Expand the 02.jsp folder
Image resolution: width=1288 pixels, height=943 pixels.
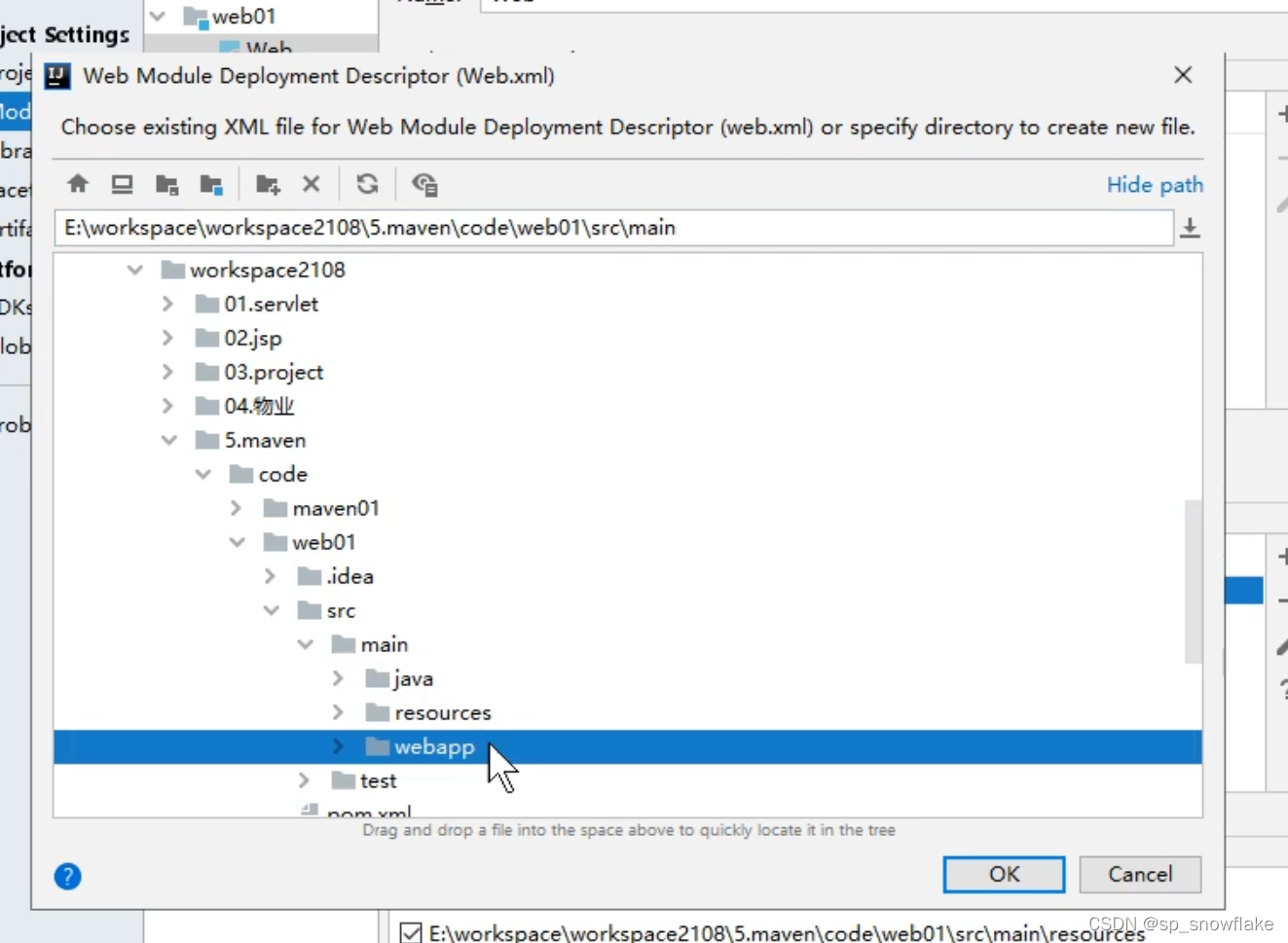168,338
